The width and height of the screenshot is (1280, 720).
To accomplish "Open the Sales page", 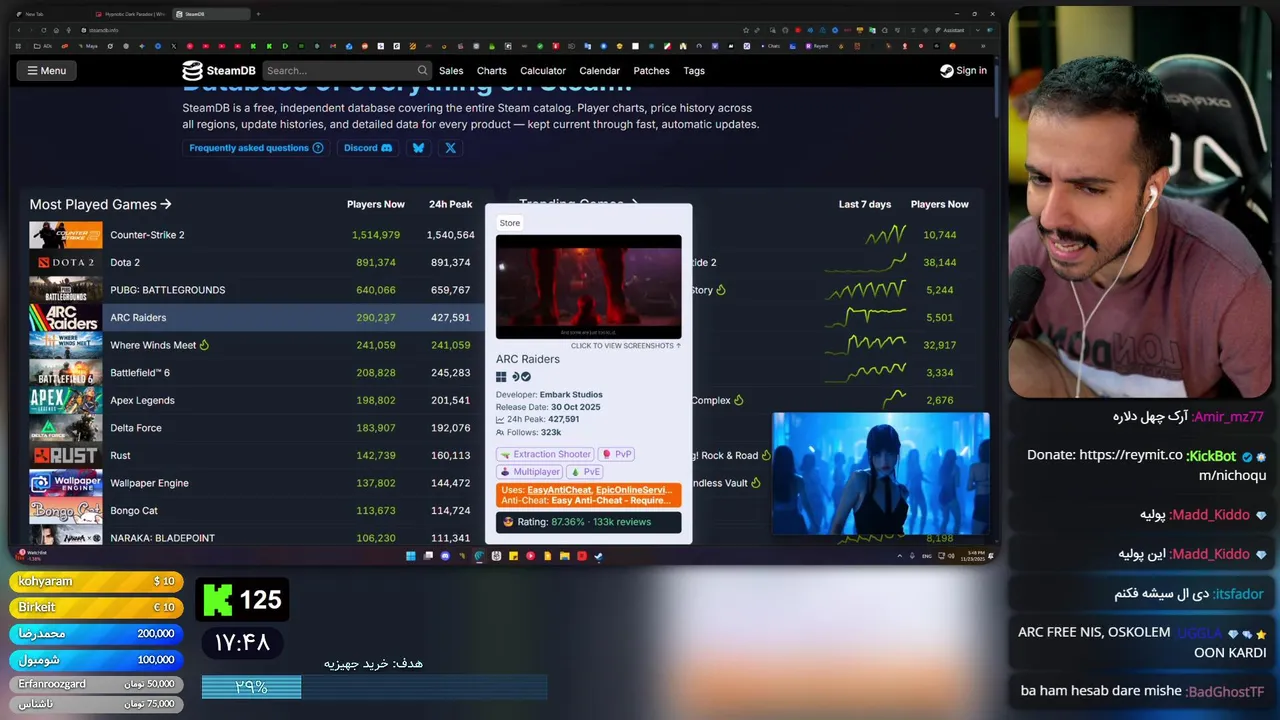I will coord(451,70).
